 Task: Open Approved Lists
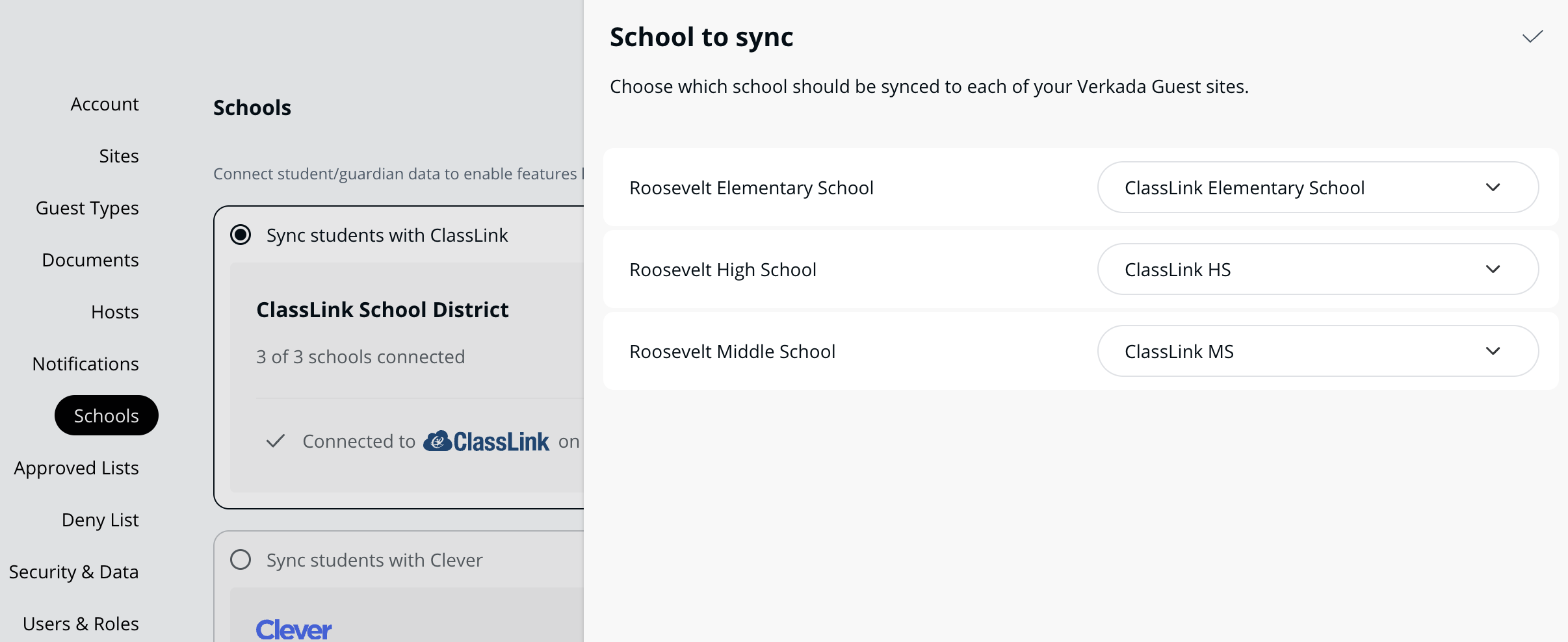77,468
